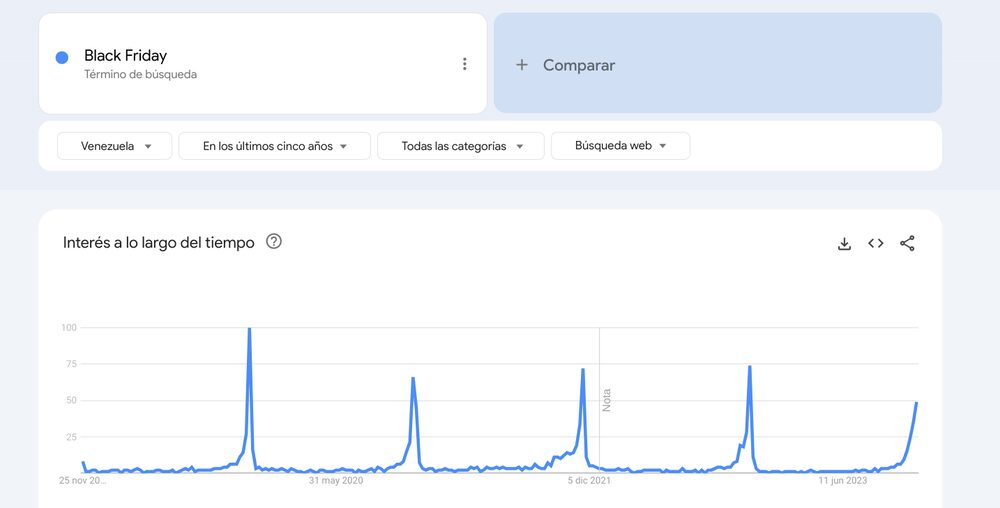The width and height of the screenshot is (1000, 508).
Task: Download the interest-over-time chart data
Action: point(844,243)
